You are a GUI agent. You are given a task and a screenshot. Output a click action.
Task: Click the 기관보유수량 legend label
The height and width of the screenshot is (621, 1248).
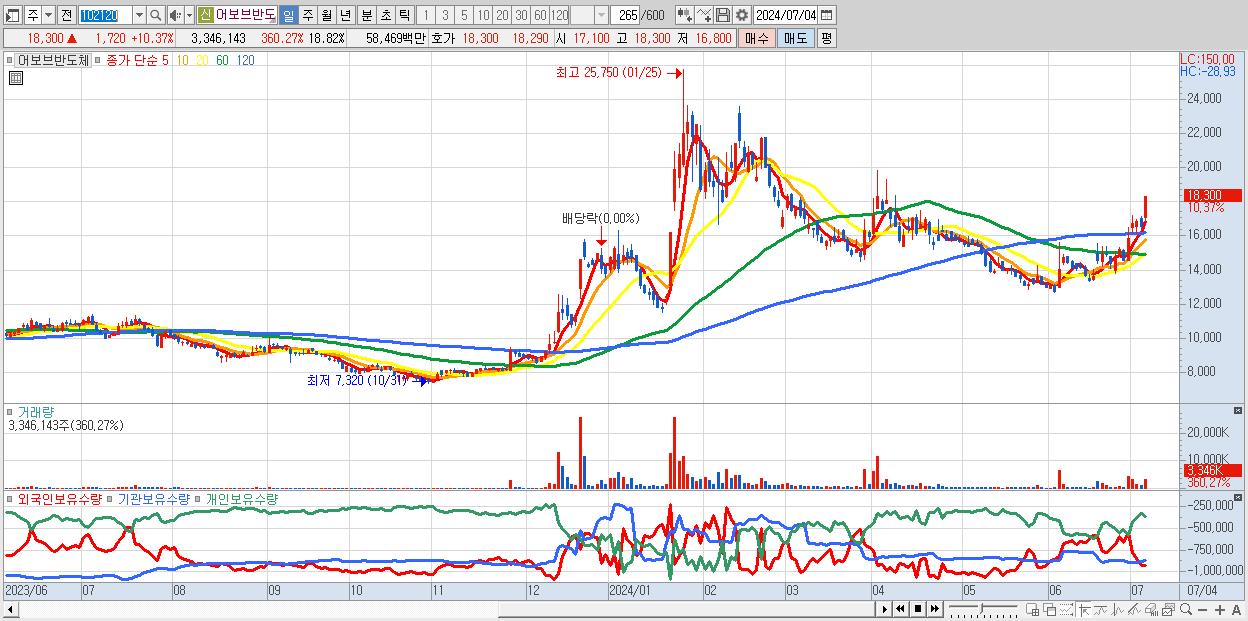pos(155,498)
